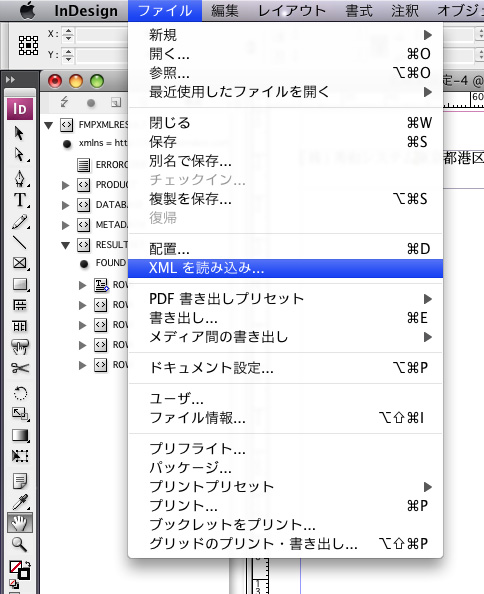The height and width of the screenshot is (594, 484).
Task: Click the reference point locator grid
Action: point(28,45)
